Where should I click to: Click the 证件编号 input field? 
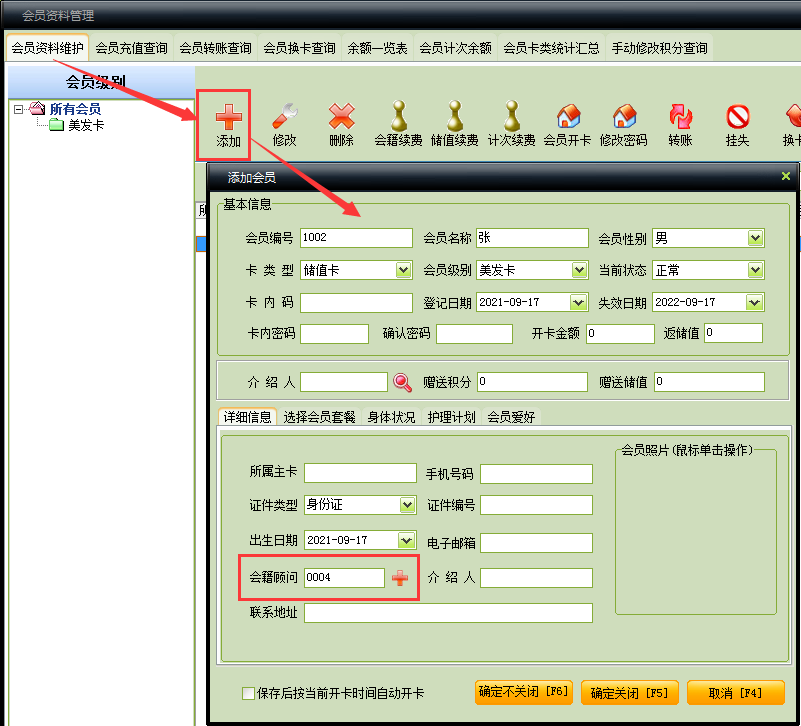coord(536,505)
